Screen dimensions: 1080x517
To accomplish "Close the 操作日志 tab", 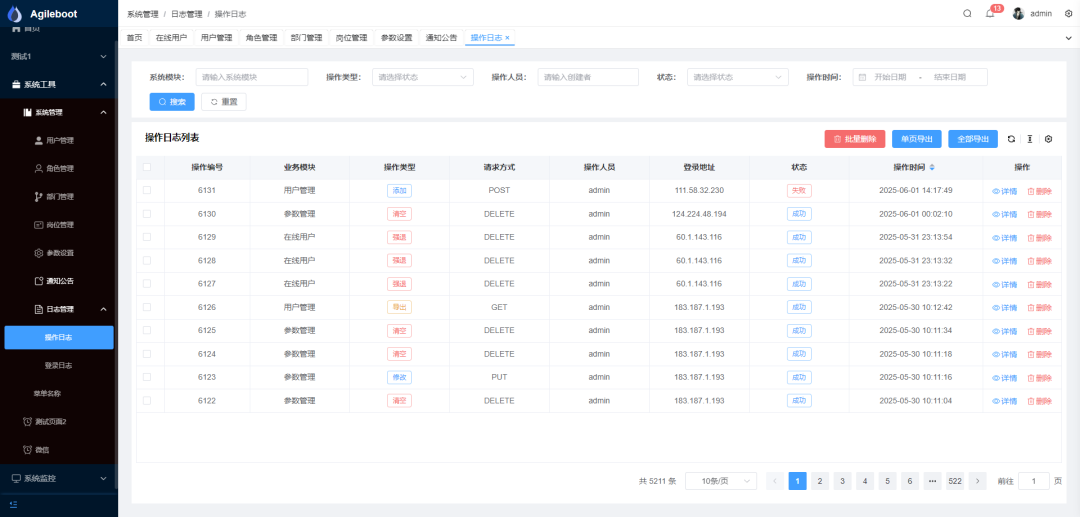I will pos(507,38).
